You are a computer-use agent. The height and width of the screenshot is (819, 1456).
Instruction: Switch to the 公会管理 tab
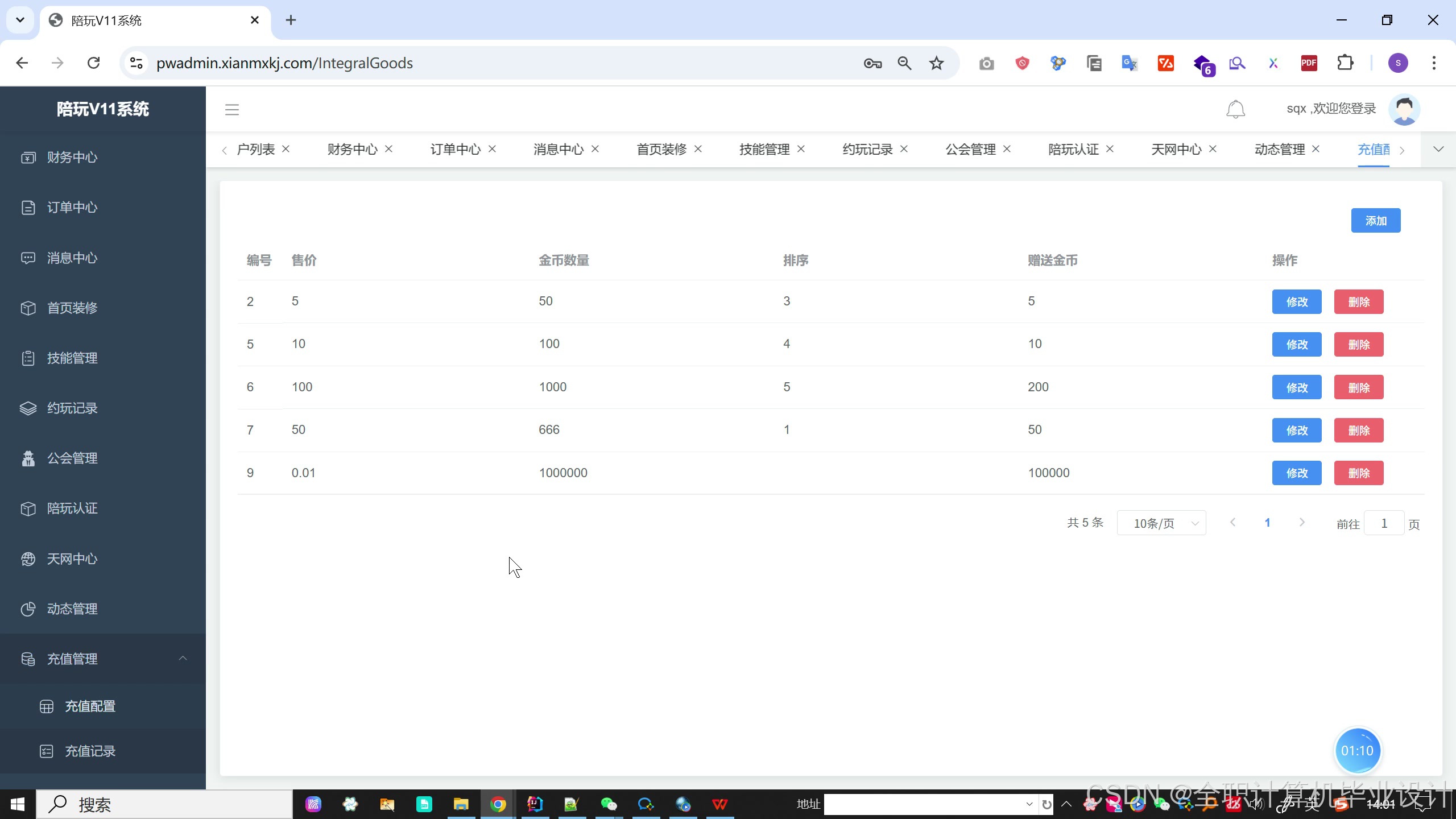coord(970,149)
